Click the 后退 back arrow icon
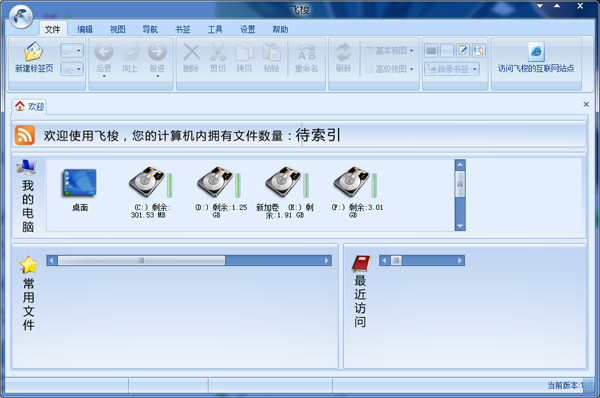The height and width of the screenshot is (398, 600). (104, 52)
